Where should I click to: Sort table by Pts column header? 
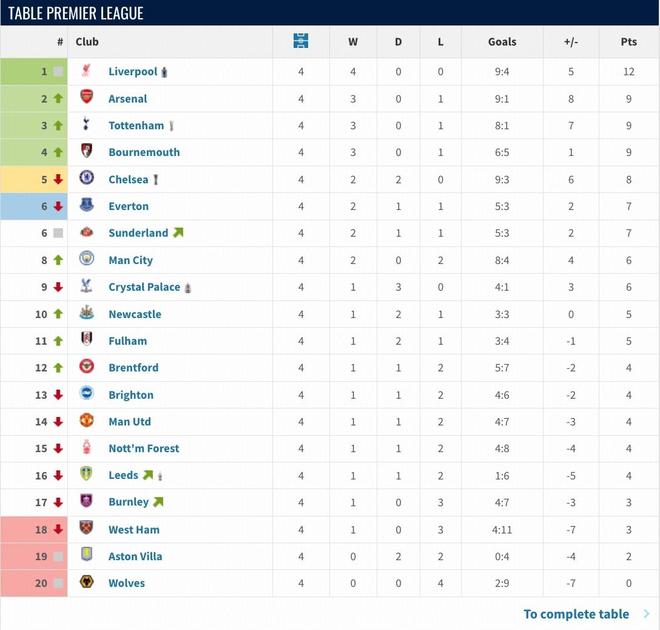(628, 42)
